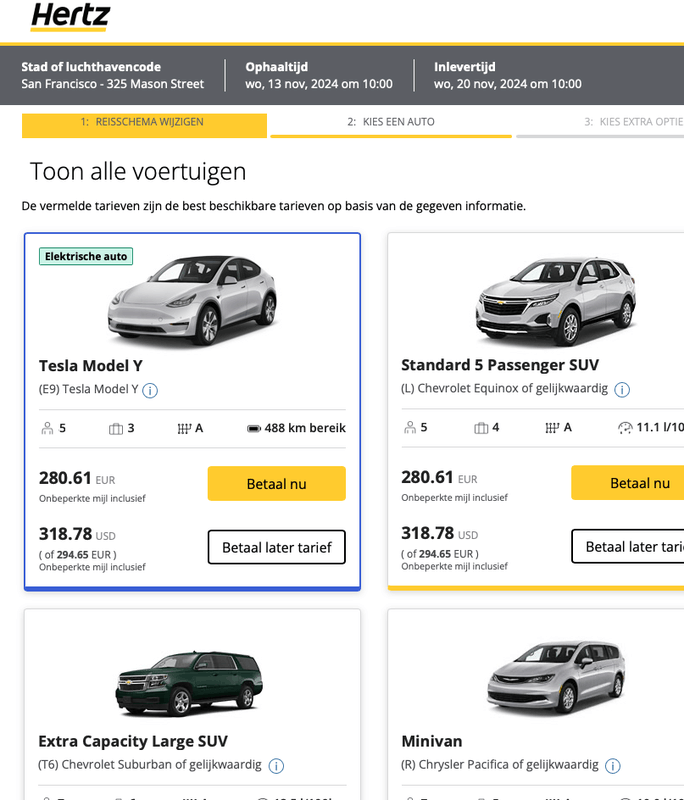Open info icon for Tesla Model Y
This screenshot has width=684, height=800.
150,390
